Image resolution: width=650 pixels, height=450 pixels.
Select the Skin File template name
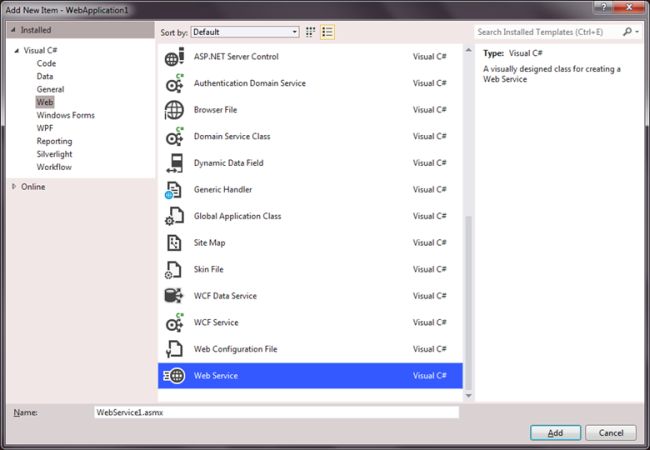pos(209,269)
